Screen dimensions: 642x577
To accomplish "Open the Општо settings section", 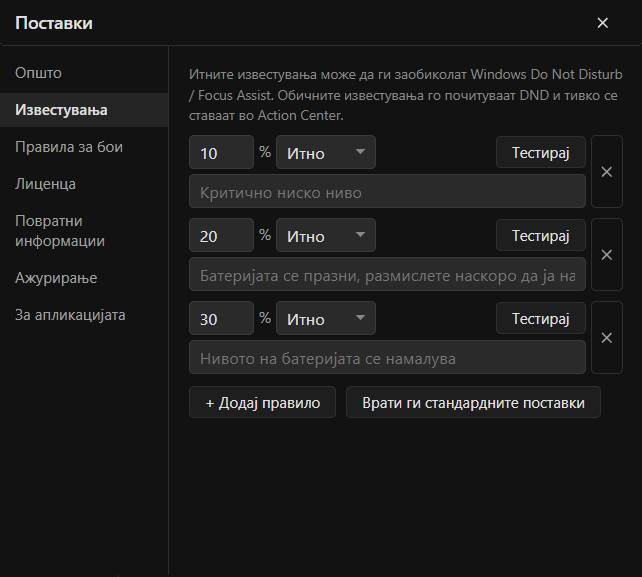I will [x=84, y=73].
